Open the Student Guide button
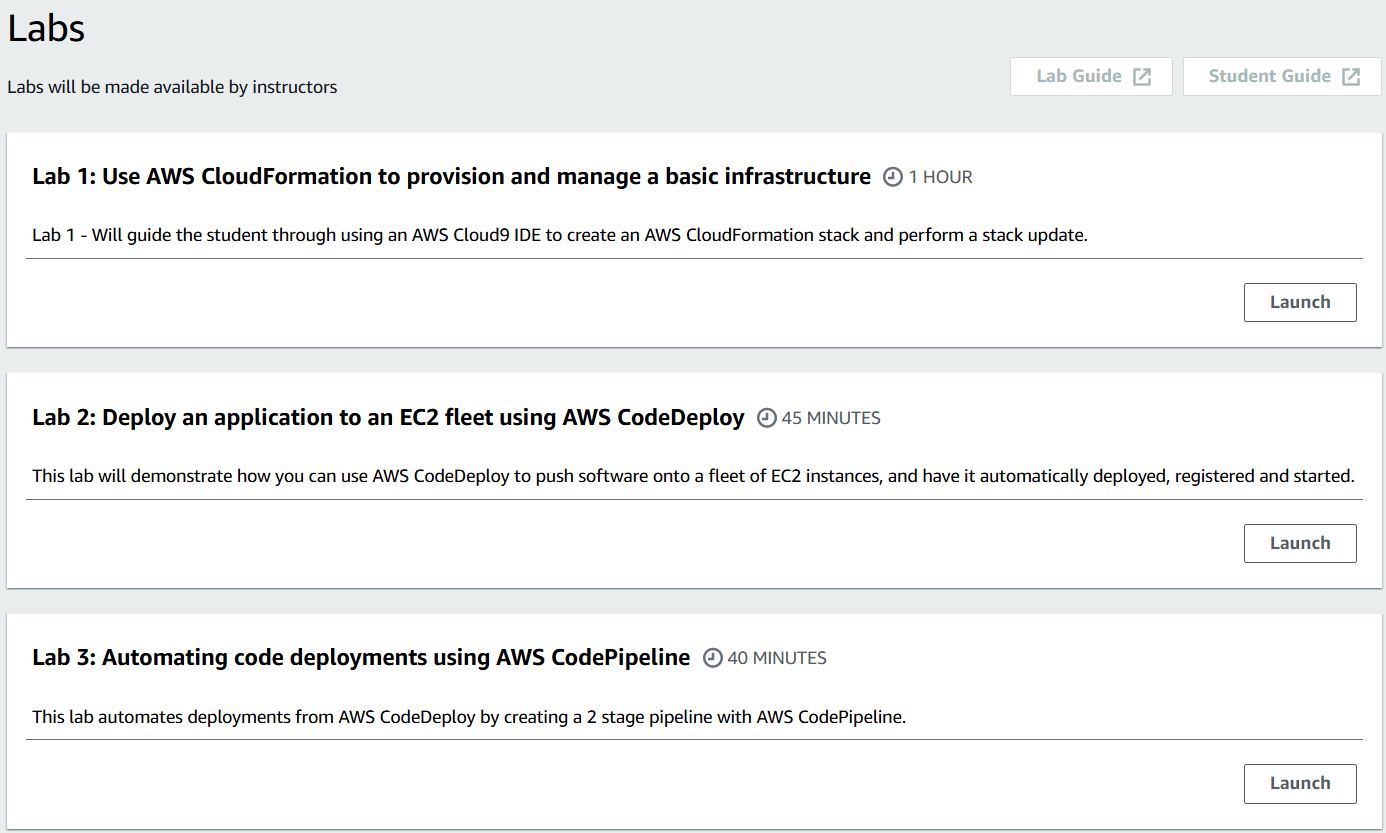The image size is (1386, 833). (1282, 77)
